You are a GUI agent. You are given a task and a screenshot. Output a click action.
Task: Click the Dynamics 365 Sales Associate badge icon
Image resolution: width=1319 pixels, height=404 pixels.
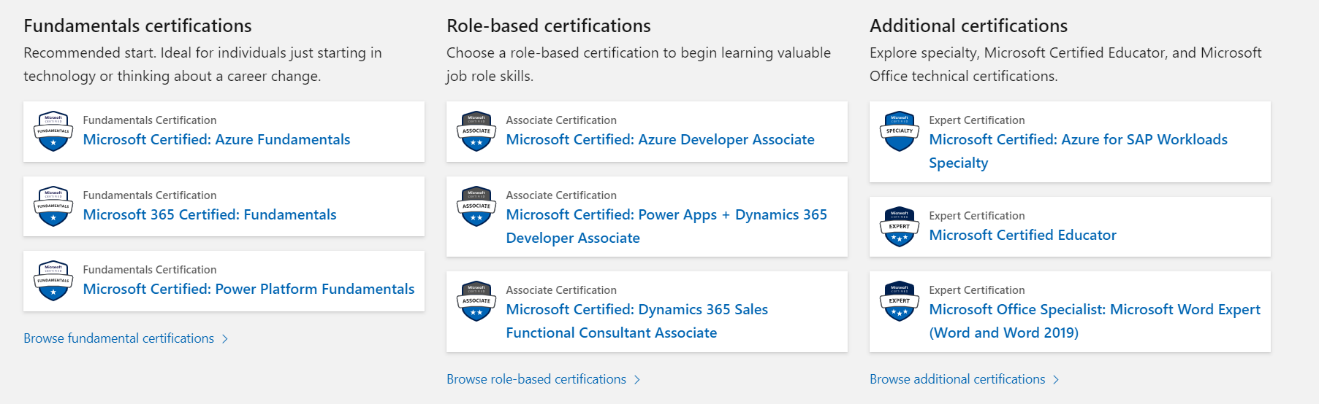point(476,301)
